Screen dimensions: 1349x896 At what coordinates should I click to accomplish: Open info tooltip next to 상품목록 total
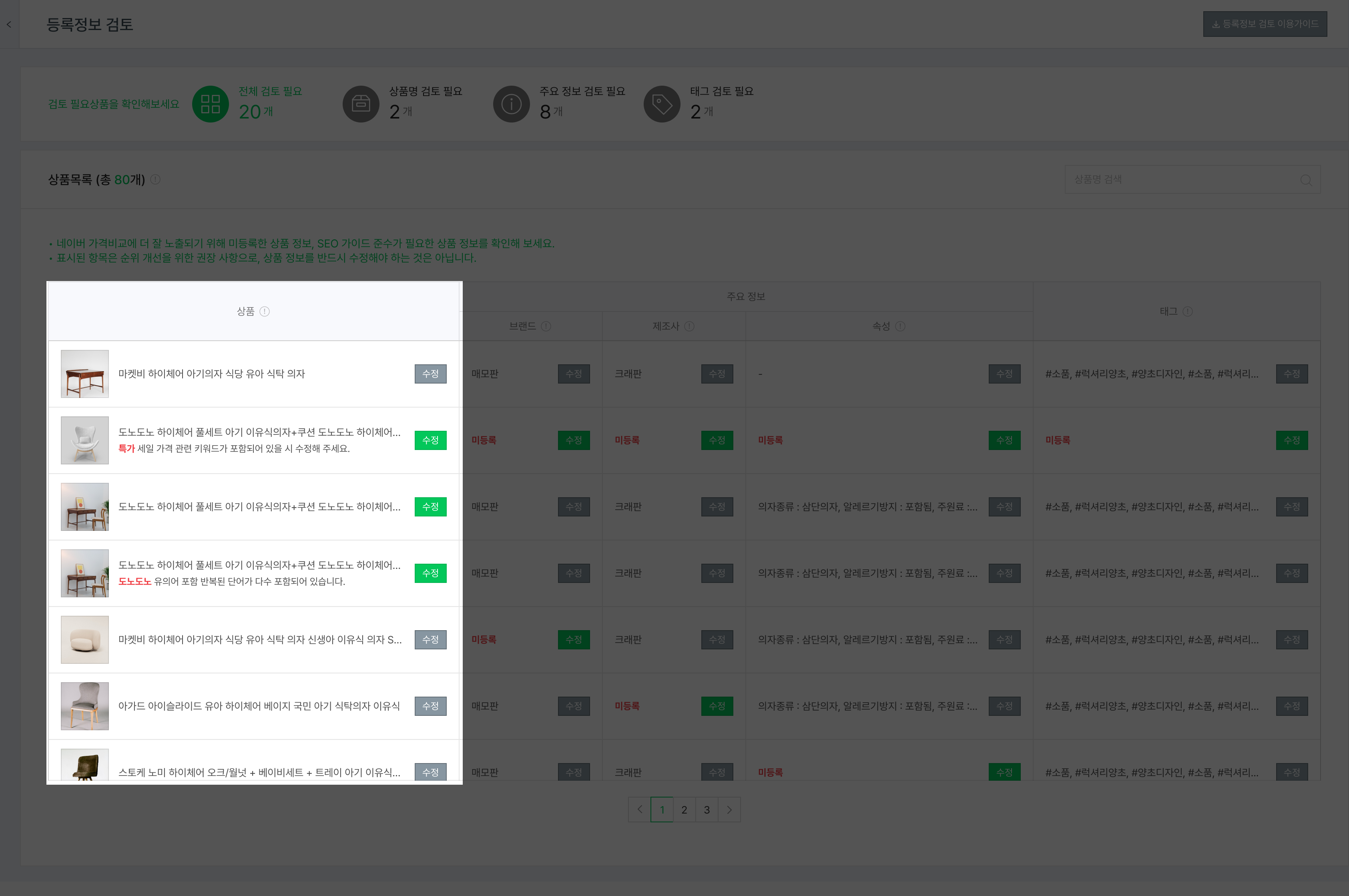(x=155, y=179)
